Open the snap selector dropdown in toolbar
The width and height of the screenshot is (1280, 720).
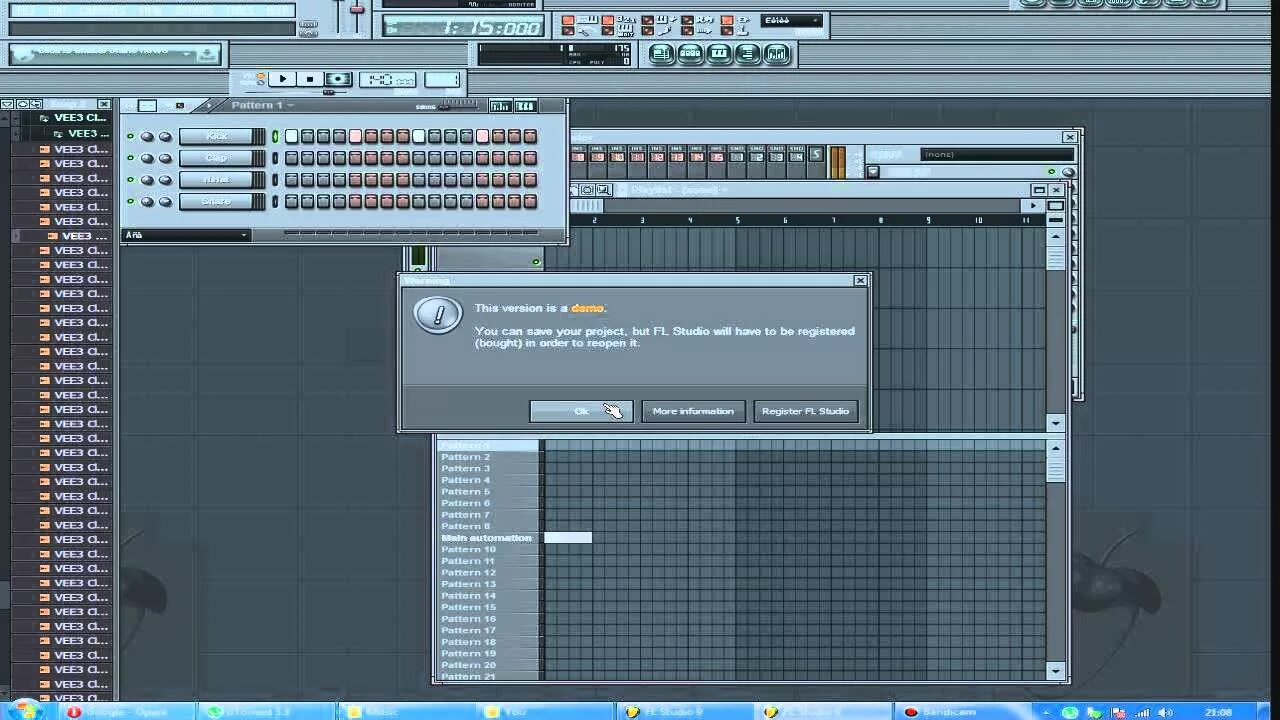(x=790, y=20)
